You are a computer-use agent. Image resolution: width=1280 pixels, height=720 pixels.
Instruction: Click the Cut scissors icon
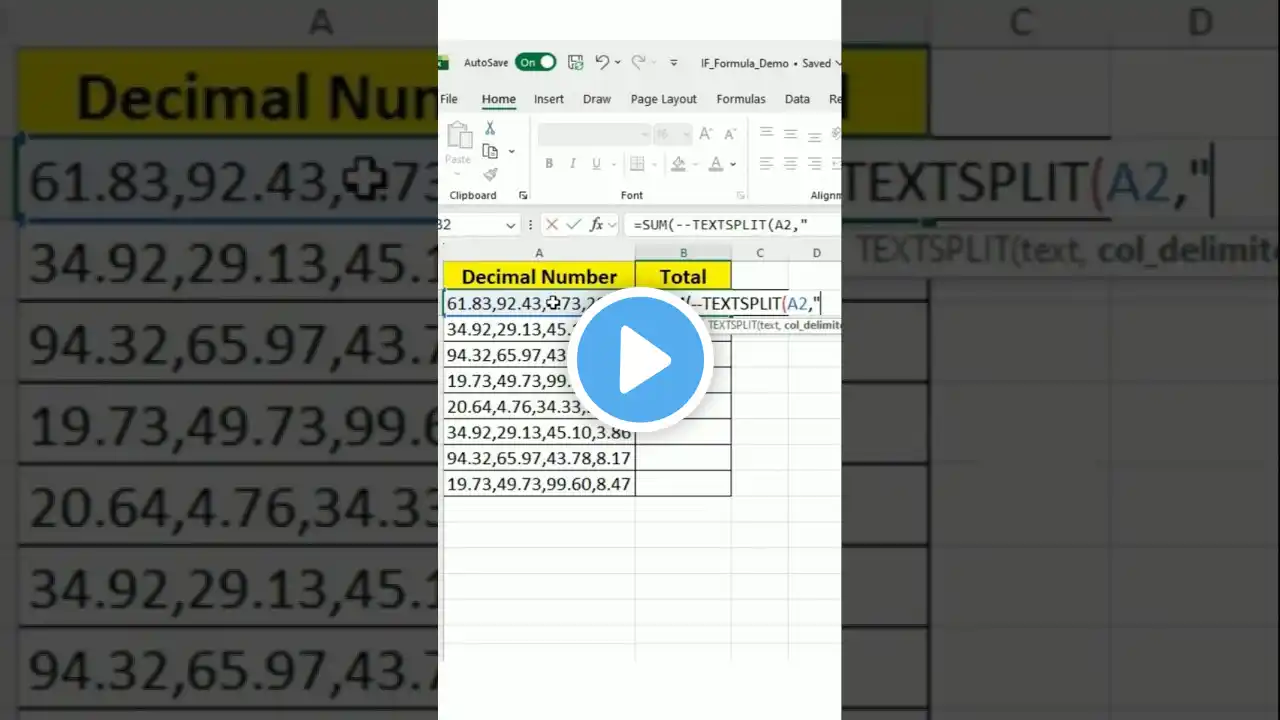tap(490, 129)
